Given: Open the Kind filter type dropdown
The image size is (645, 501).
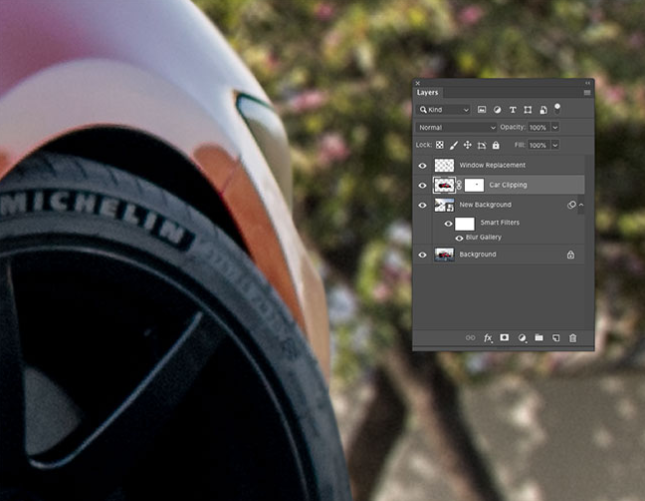Looking at the screenshot, I should pyautogui.click(x=443, y=110).
